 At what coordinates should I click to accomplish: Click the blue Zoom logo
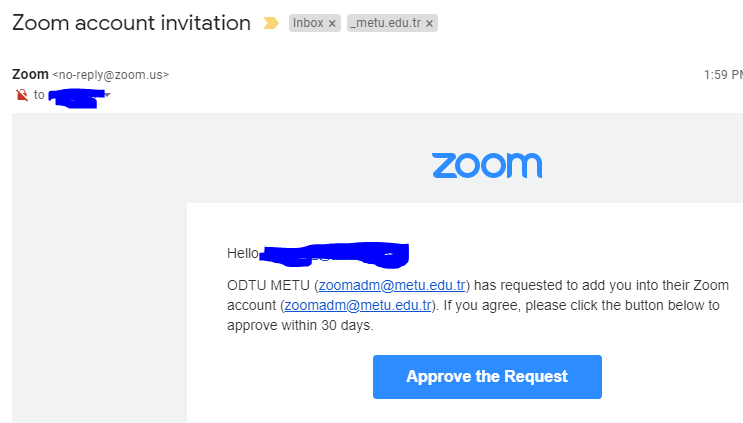pos(487,165)
